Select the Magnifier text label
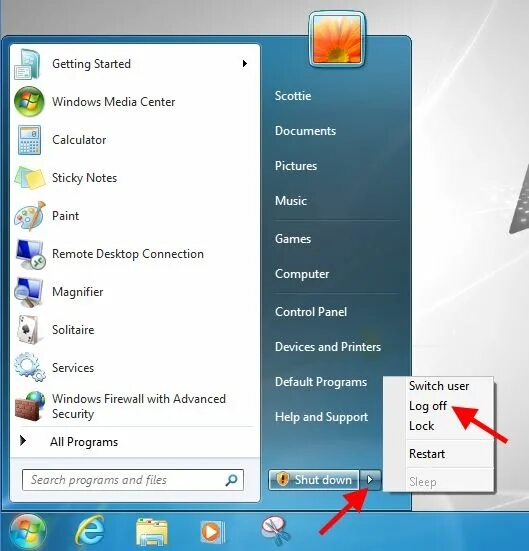Viewport: 529px width, 551px height. pos(77,292)
